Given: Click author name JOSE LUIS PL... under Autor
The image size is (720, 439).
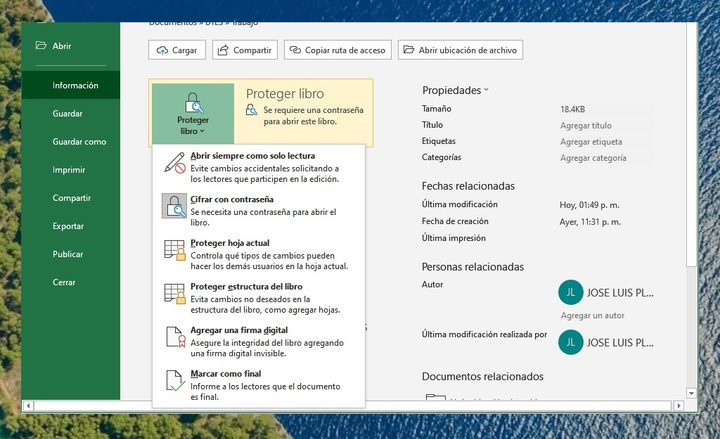Looking at the screenshot, I should [x=620, y=293].
